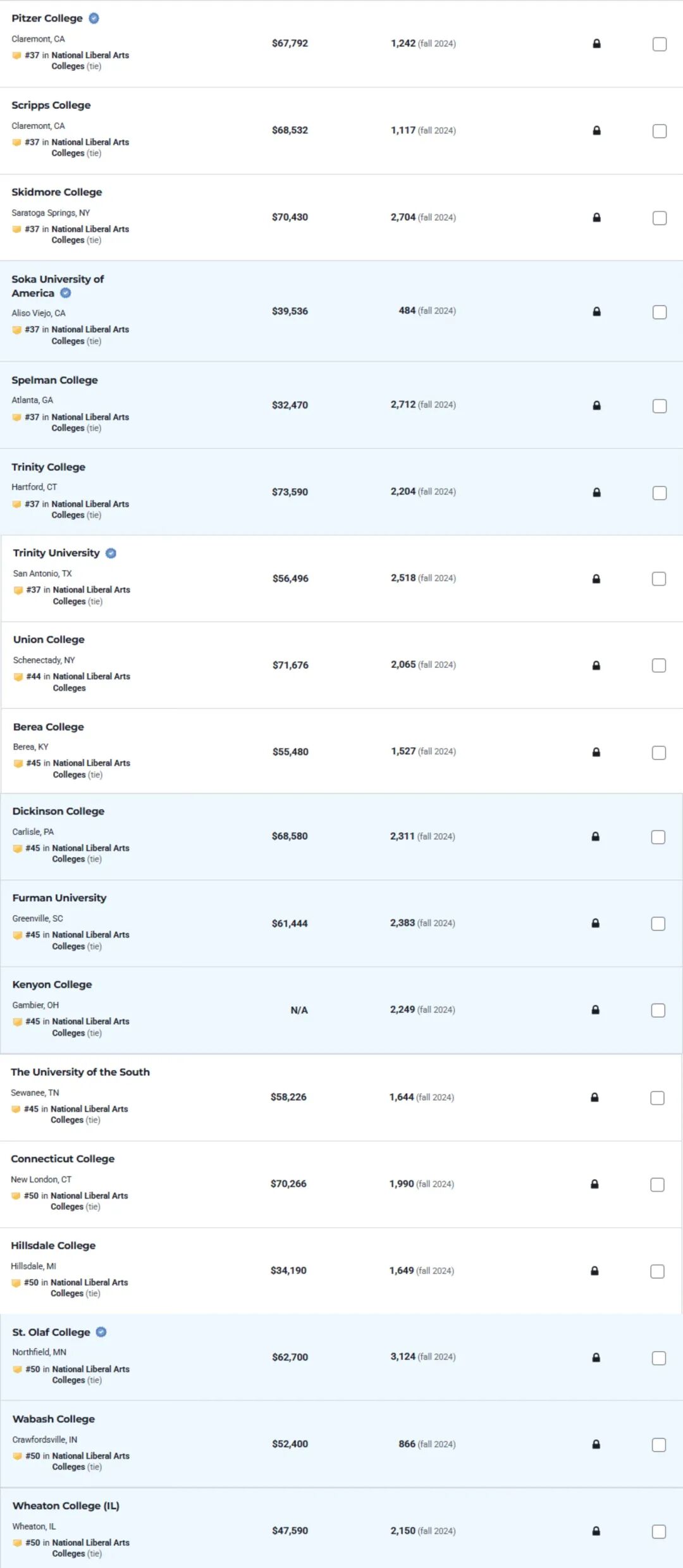Click Kenyon College tuition value N/A
This screenshot has height=1568, width=683.
coord(299,1010)
